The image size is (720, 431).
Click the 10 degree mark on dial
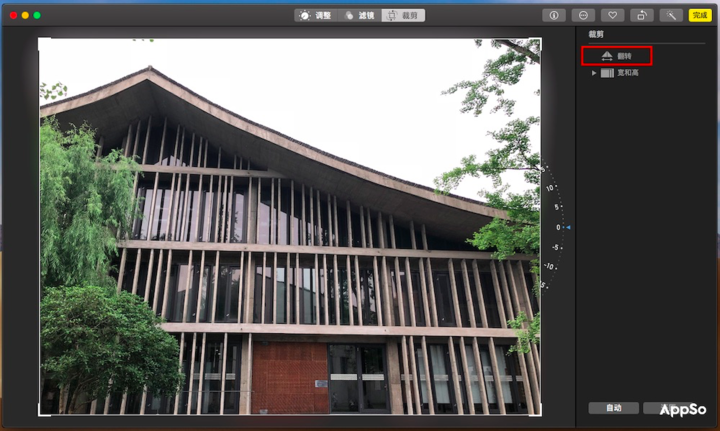coord(549,187)
